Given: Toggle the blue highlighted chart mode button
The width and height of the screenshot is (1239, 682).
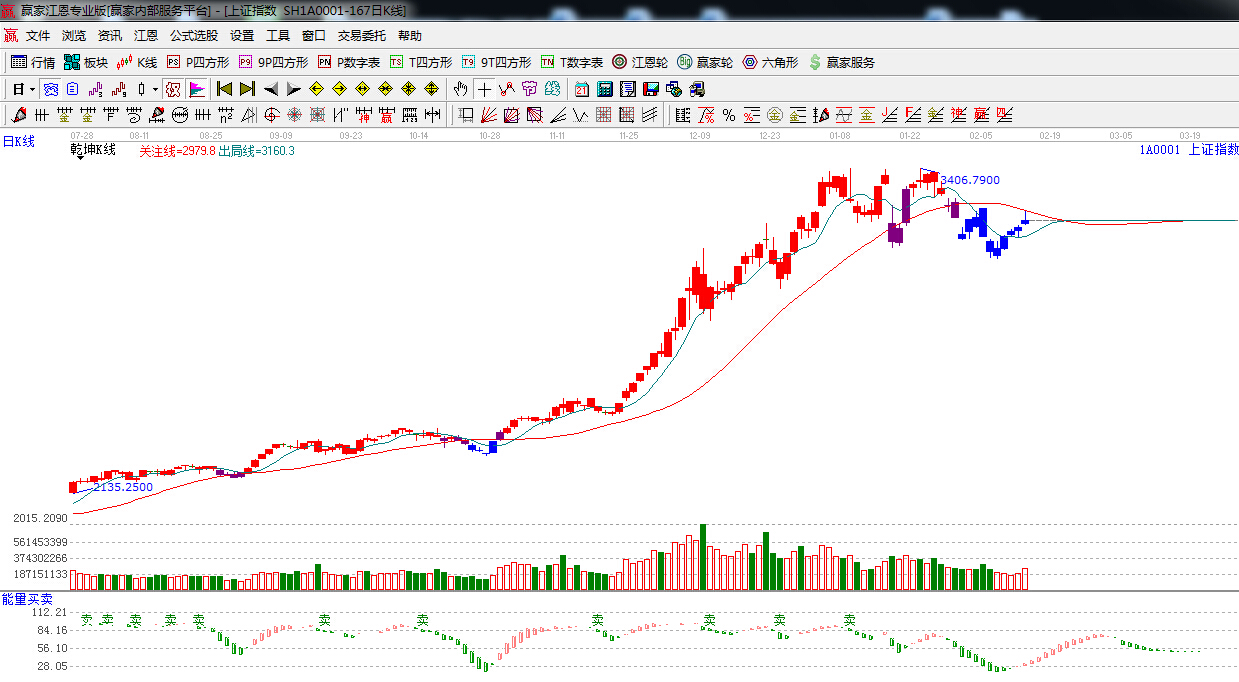Looking at the screenshot, I should 50,89.
